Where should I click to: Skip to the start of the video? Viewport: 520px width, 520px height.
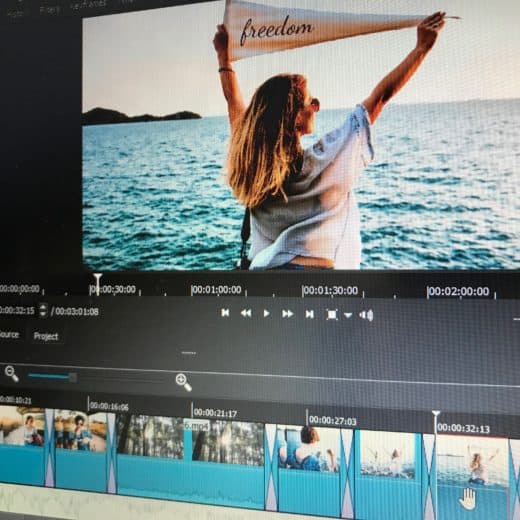pos(225,313)
